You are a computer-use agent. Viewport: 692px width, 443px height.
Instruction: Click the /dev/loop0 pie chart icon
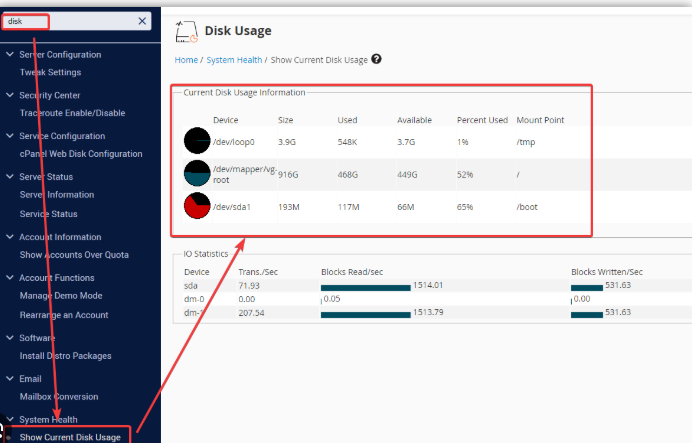(x=197, y=142)
